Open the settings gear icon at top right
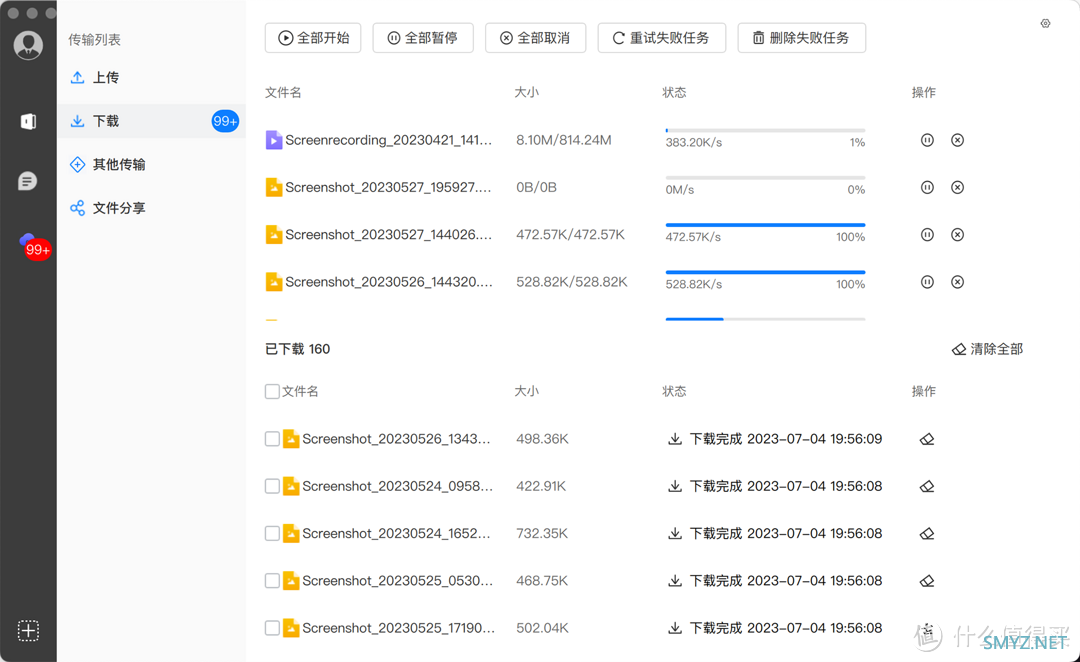The height and width of the screenshot is (662, 1080). [x=1046, y=23]
